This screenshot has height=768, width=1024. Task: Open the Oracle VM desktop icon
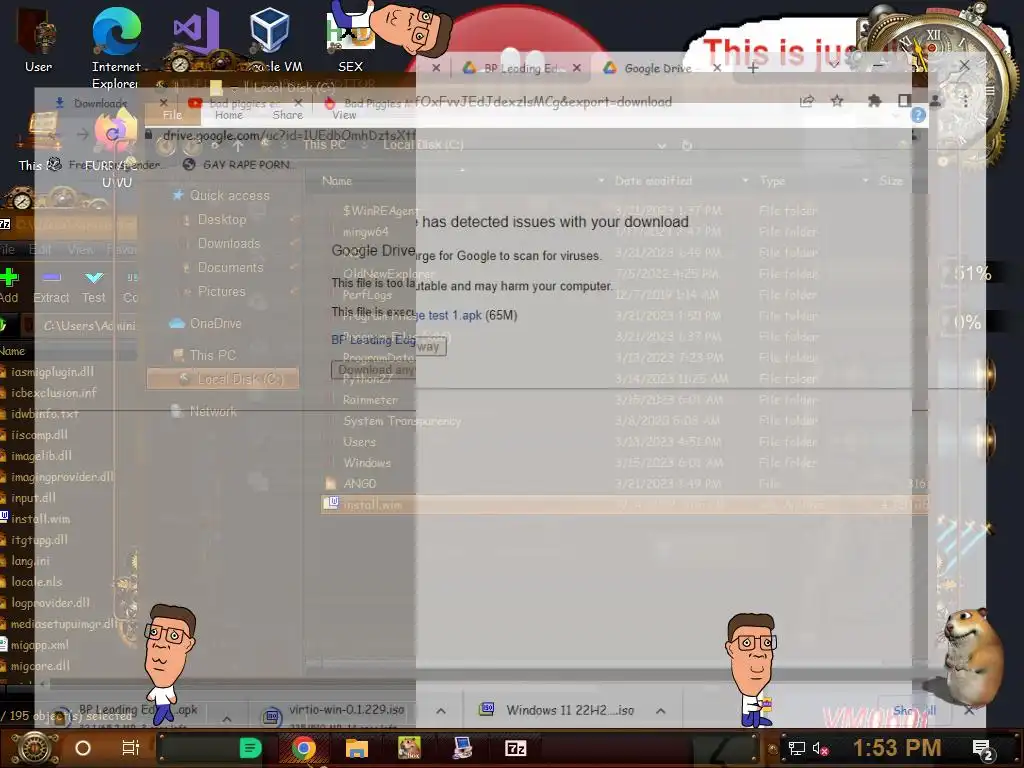coord(270,40)
